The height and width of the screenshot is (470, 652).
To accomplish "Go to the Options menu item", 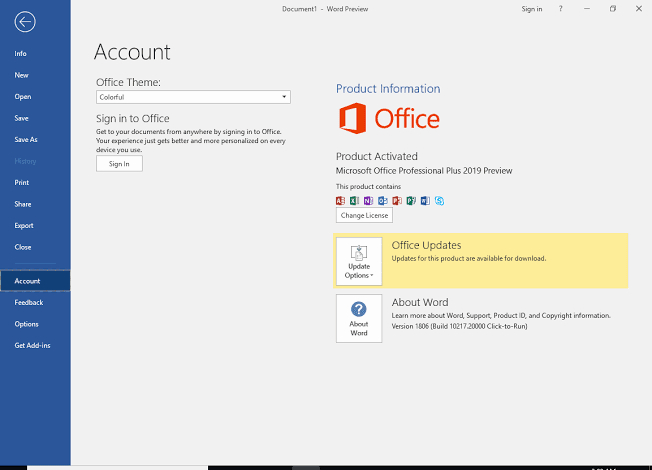I will coord(27,324).
